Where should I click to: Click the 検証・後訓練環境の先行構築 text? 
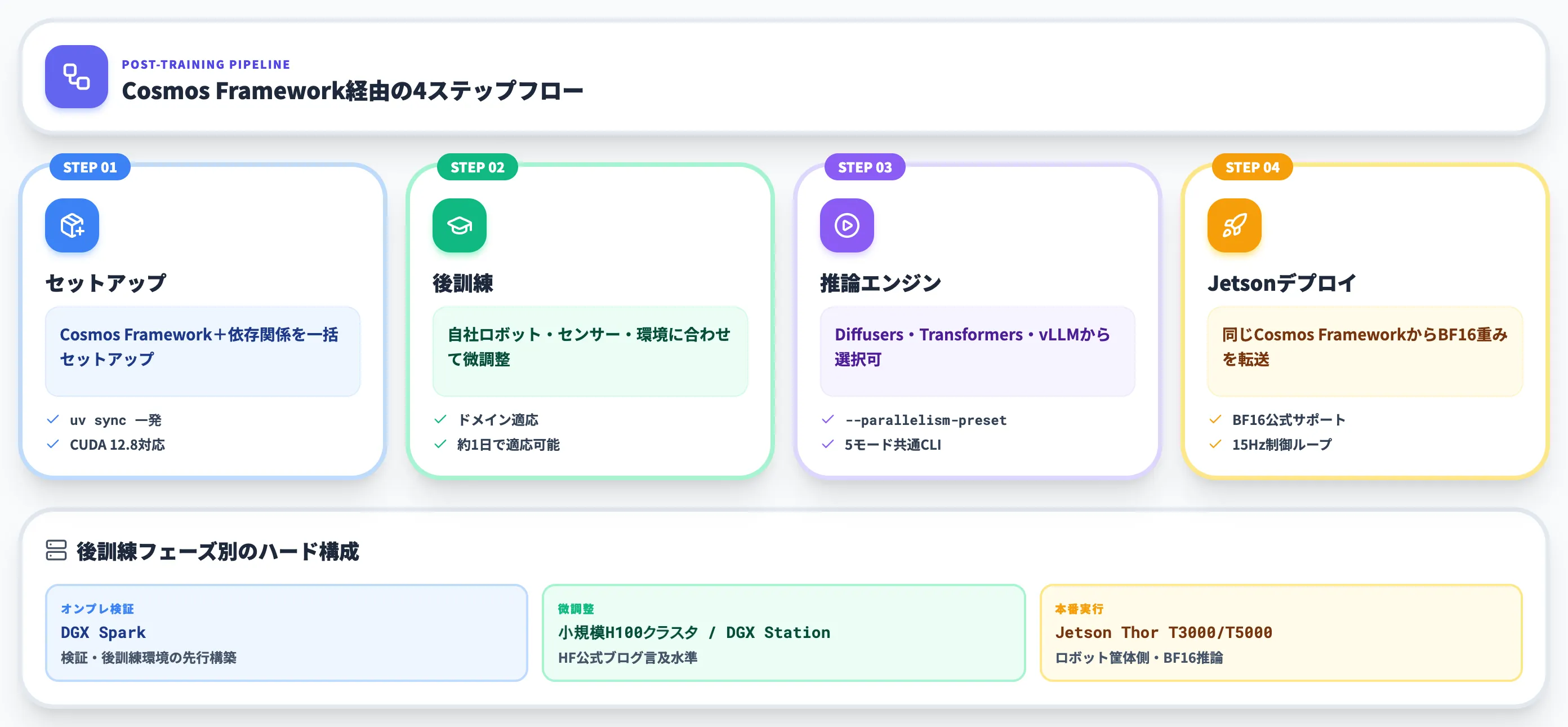pos(149,658)
